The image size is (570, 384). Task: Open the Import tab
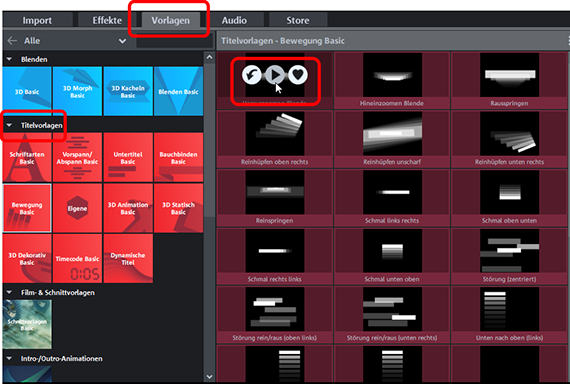(x=37, y=20)
